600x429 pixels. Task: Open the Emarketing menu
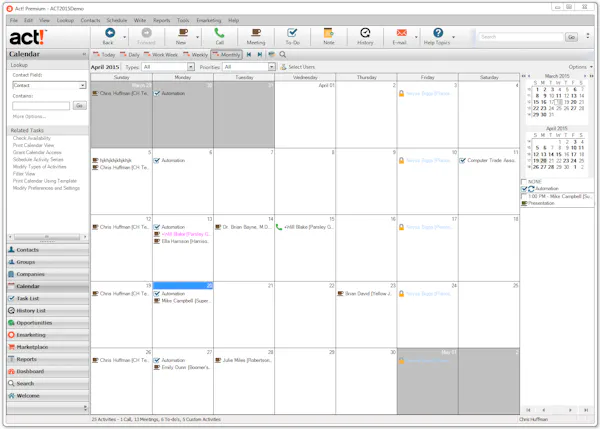tap(209, 20)
